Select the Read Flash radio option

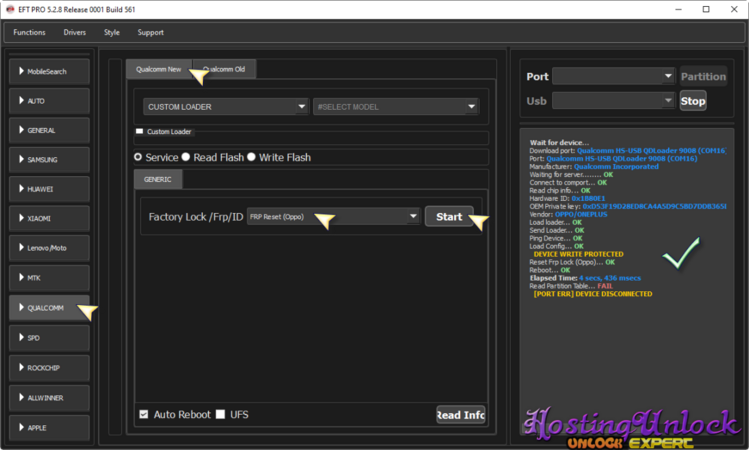click(x=187, y=157)
